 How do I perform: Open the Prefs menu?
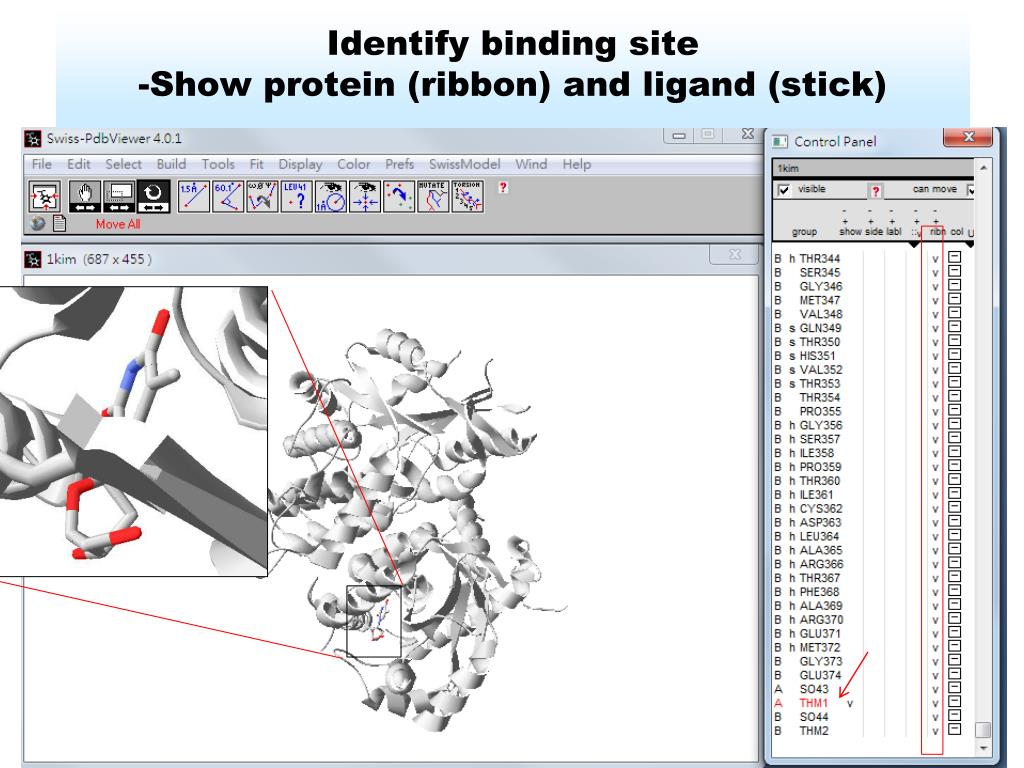tap(400, 164)
